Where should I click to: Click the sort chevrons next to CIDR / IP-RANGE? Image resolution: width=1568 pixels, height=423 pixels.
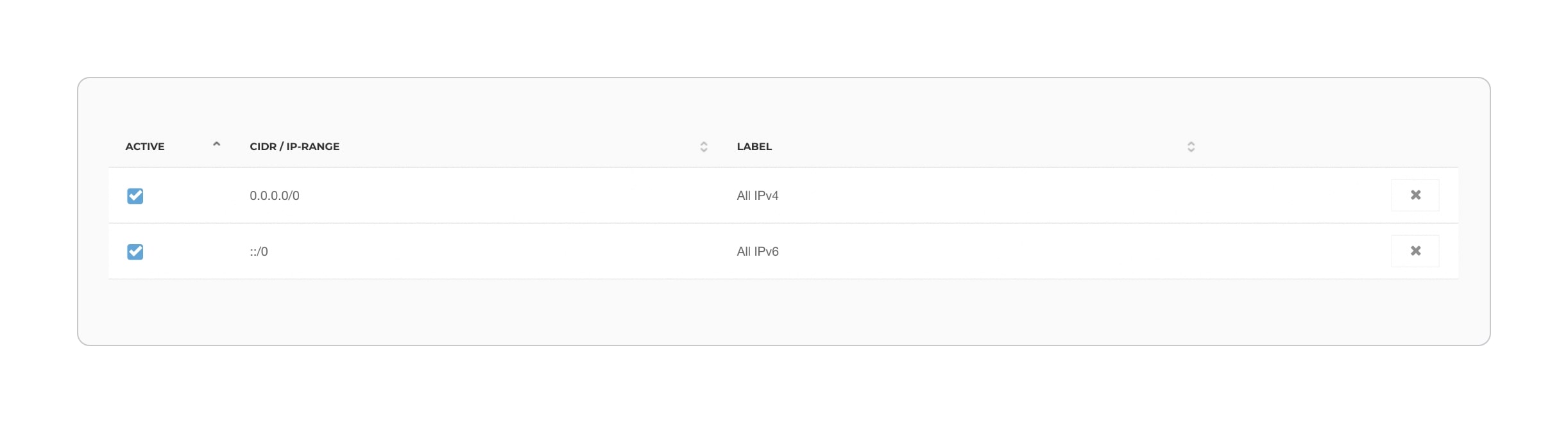coord(704,146)
